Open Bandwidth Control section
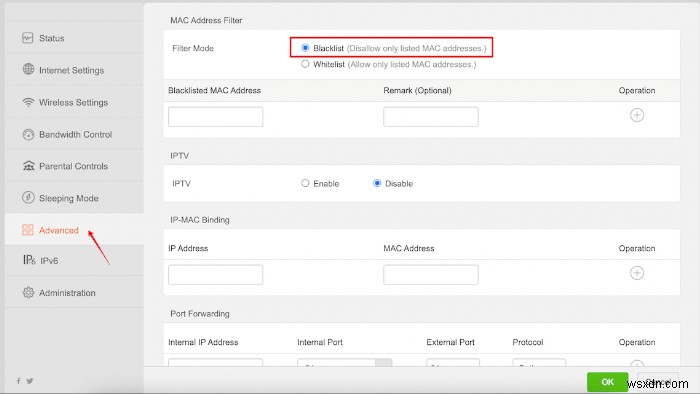700x394 pixels. pos(75,134)
